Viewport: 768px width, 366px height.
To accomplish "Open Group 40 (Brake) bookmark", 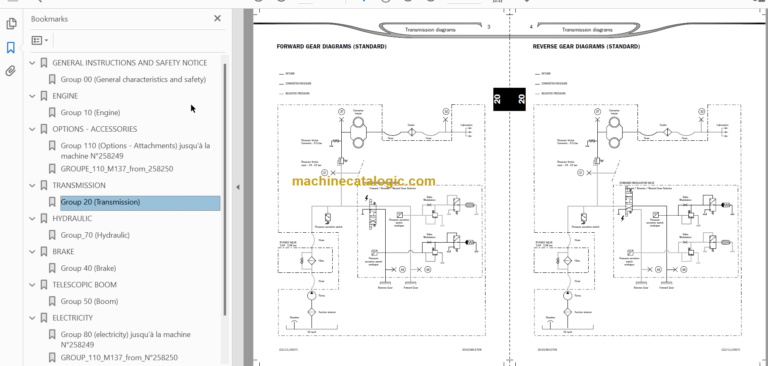I will [88, 268].
